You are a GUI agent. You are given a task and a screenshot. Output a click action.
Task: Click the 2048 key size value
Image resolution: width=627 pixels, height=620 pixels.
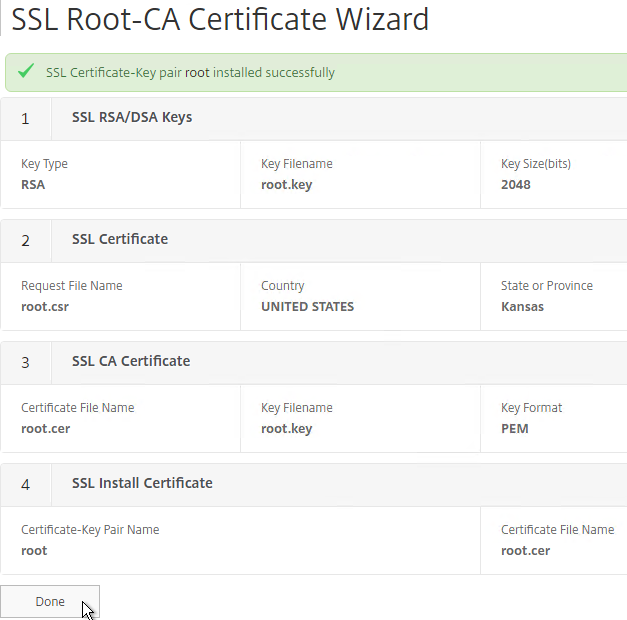[x=516, y=185]
